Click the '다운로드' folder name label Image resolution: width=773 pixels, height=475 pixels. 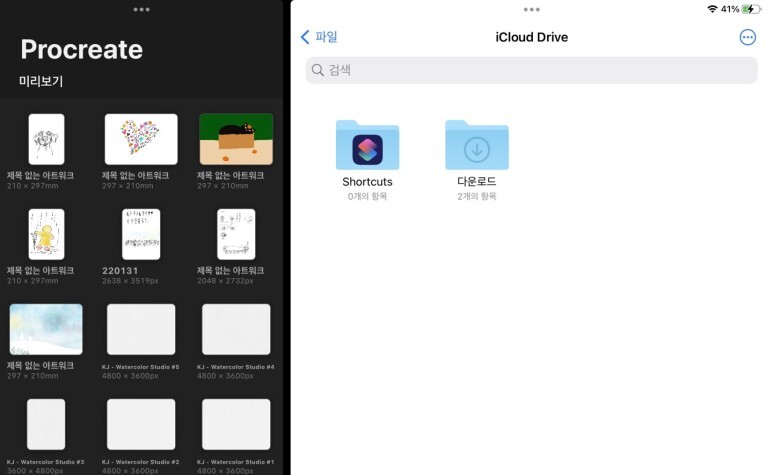477,182
